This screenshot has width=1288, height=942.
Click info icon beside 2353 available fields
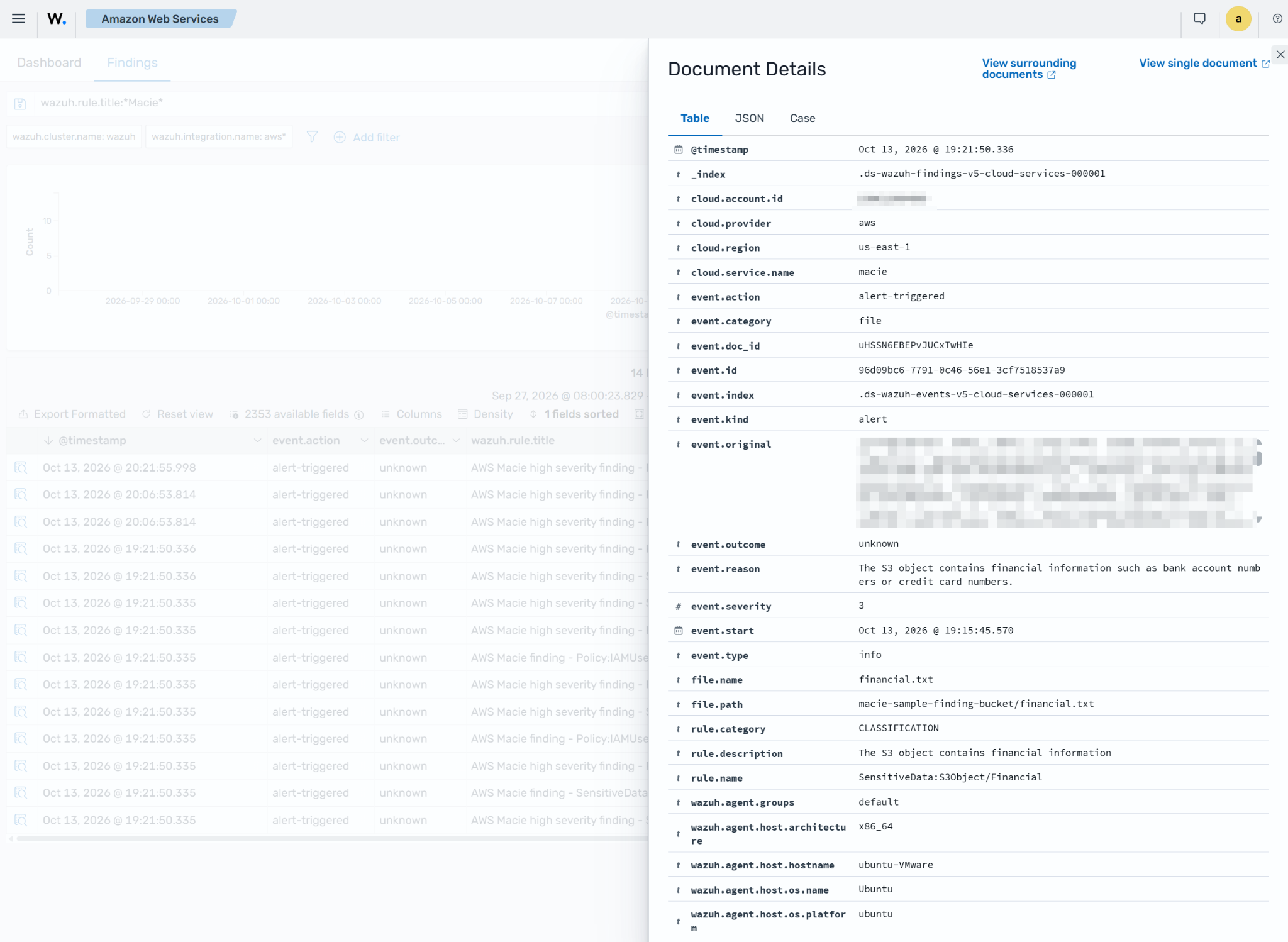359,415
